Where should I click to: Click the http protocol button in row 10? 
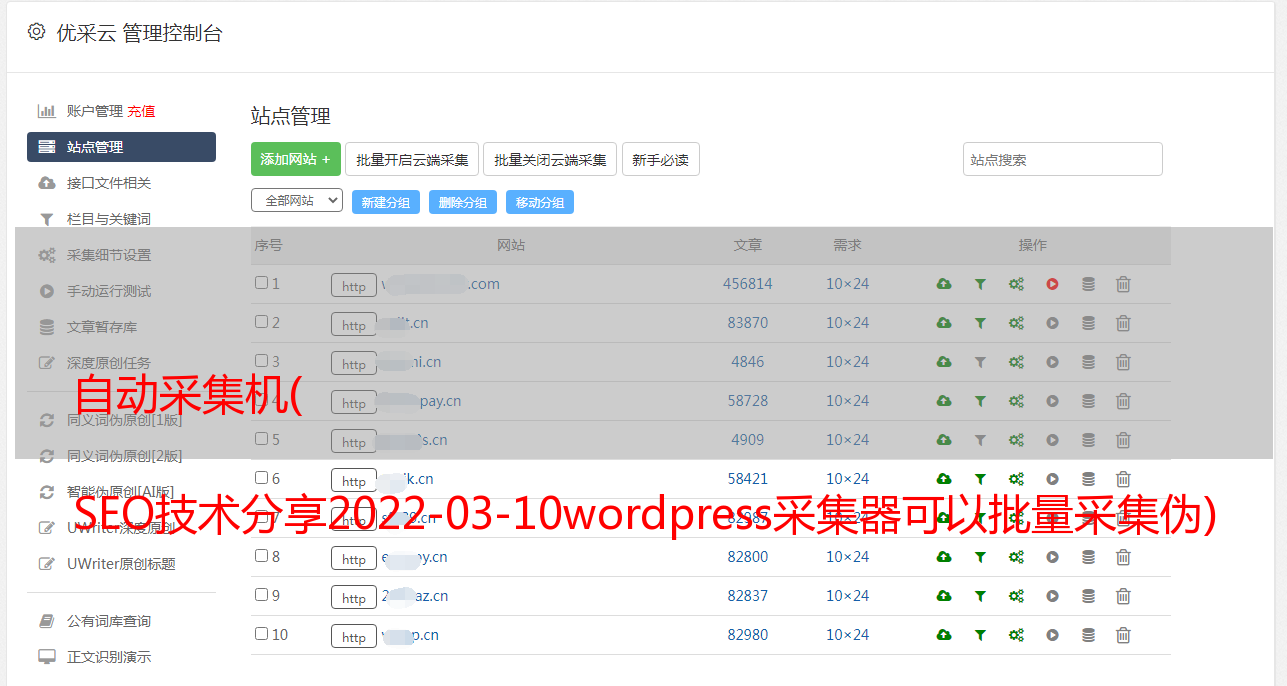tap(354, 637)
